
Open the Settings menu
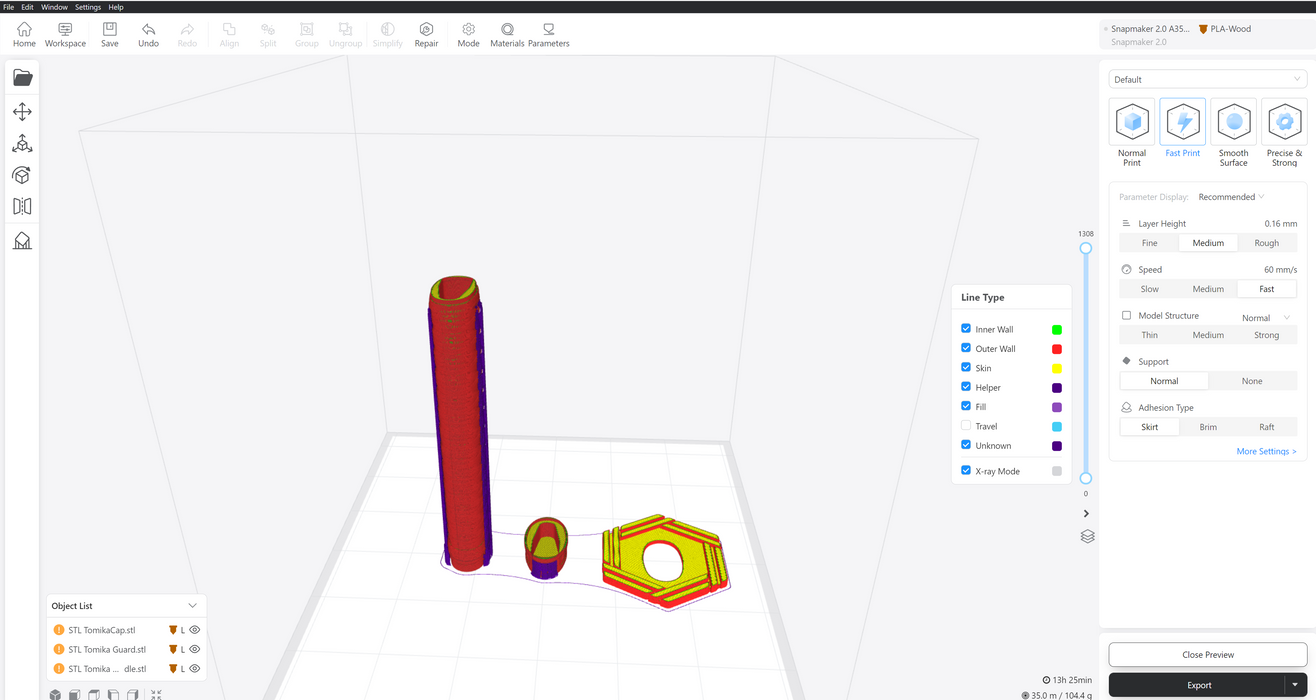tap(88, 7)
